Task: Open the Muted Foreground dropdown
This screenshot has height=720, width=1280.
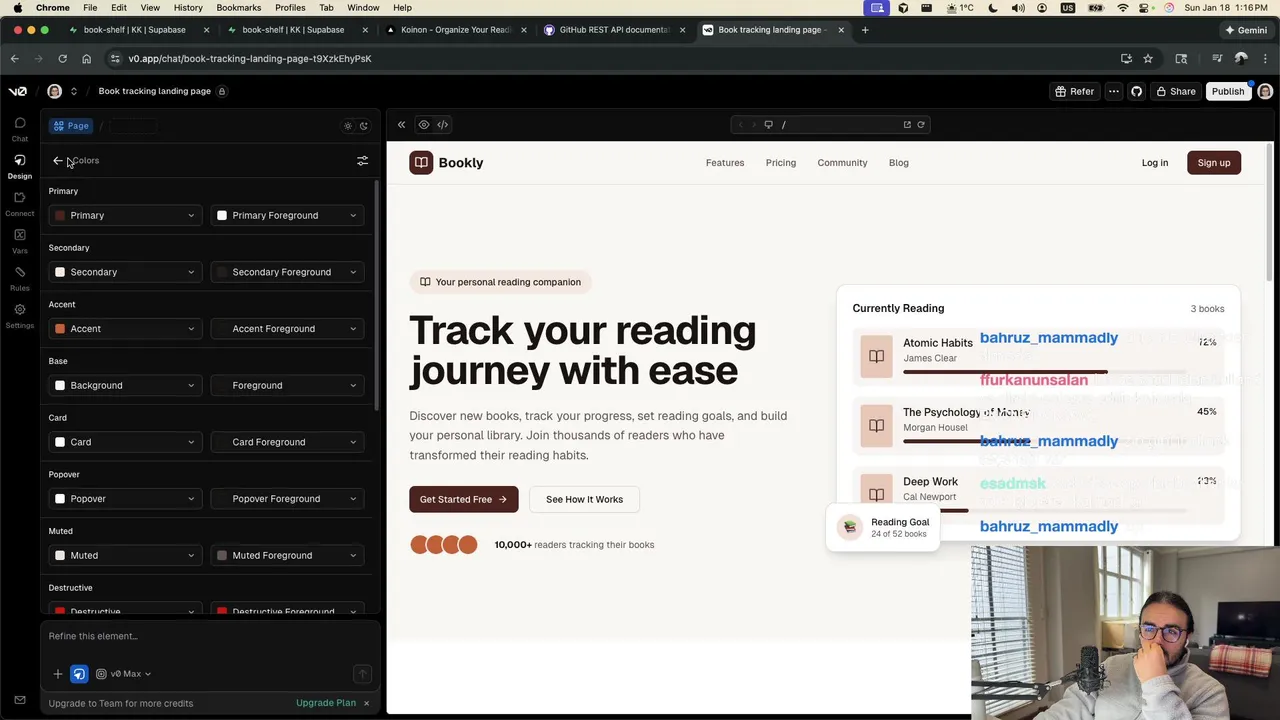Action: click(x=286, y=555)
